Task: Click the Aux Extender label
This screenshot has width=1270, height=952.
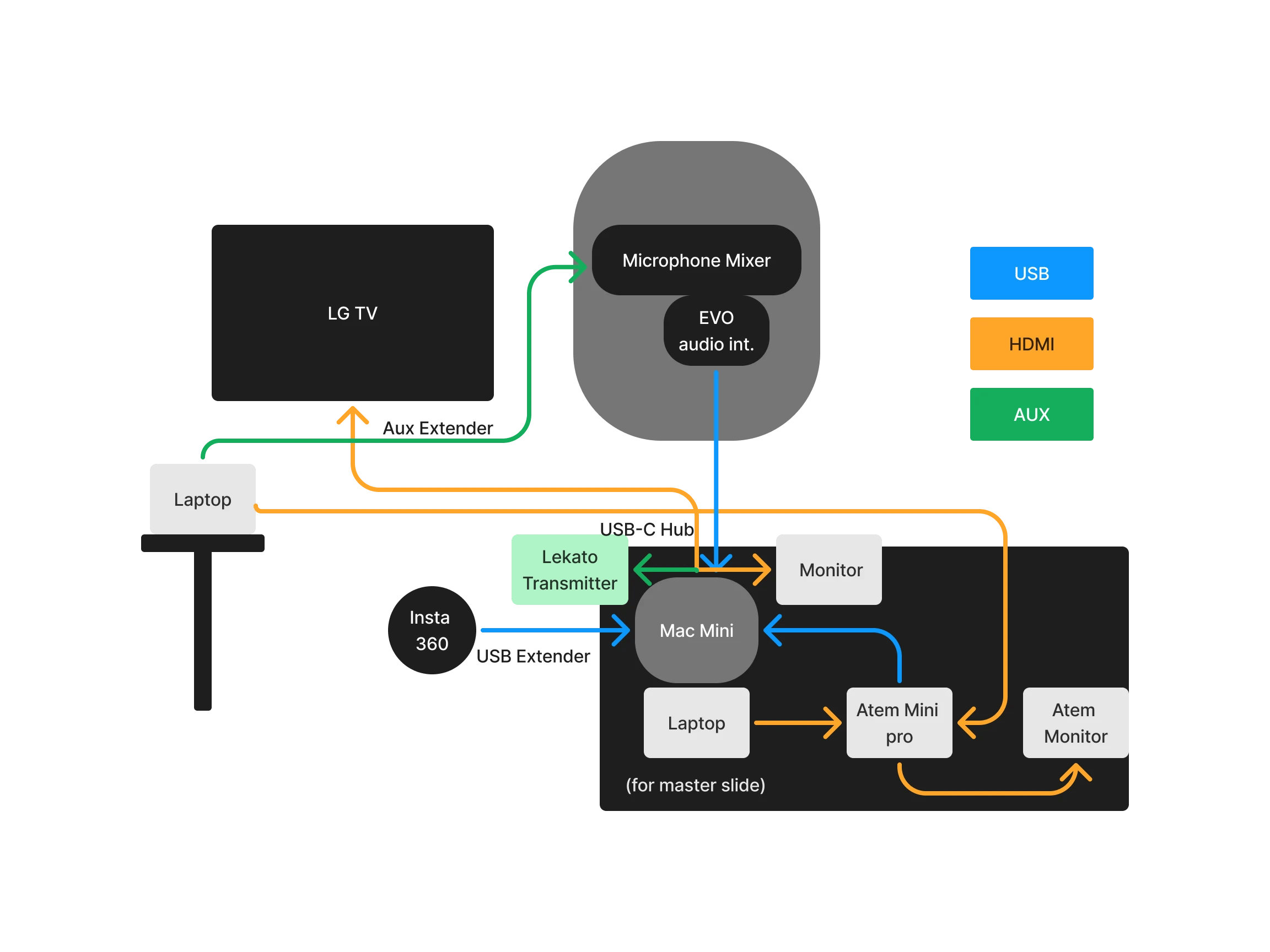Action: click(438, 428)
